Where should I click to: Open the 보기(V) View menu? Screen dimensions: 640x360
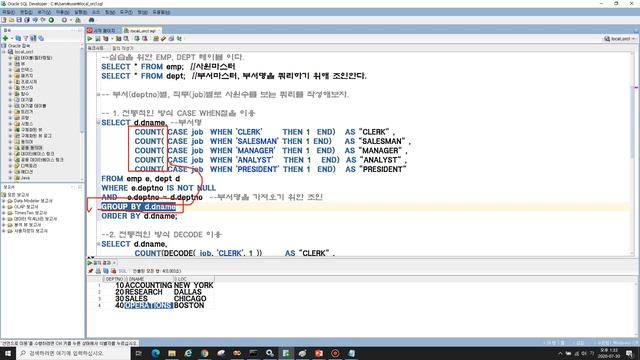44,12
